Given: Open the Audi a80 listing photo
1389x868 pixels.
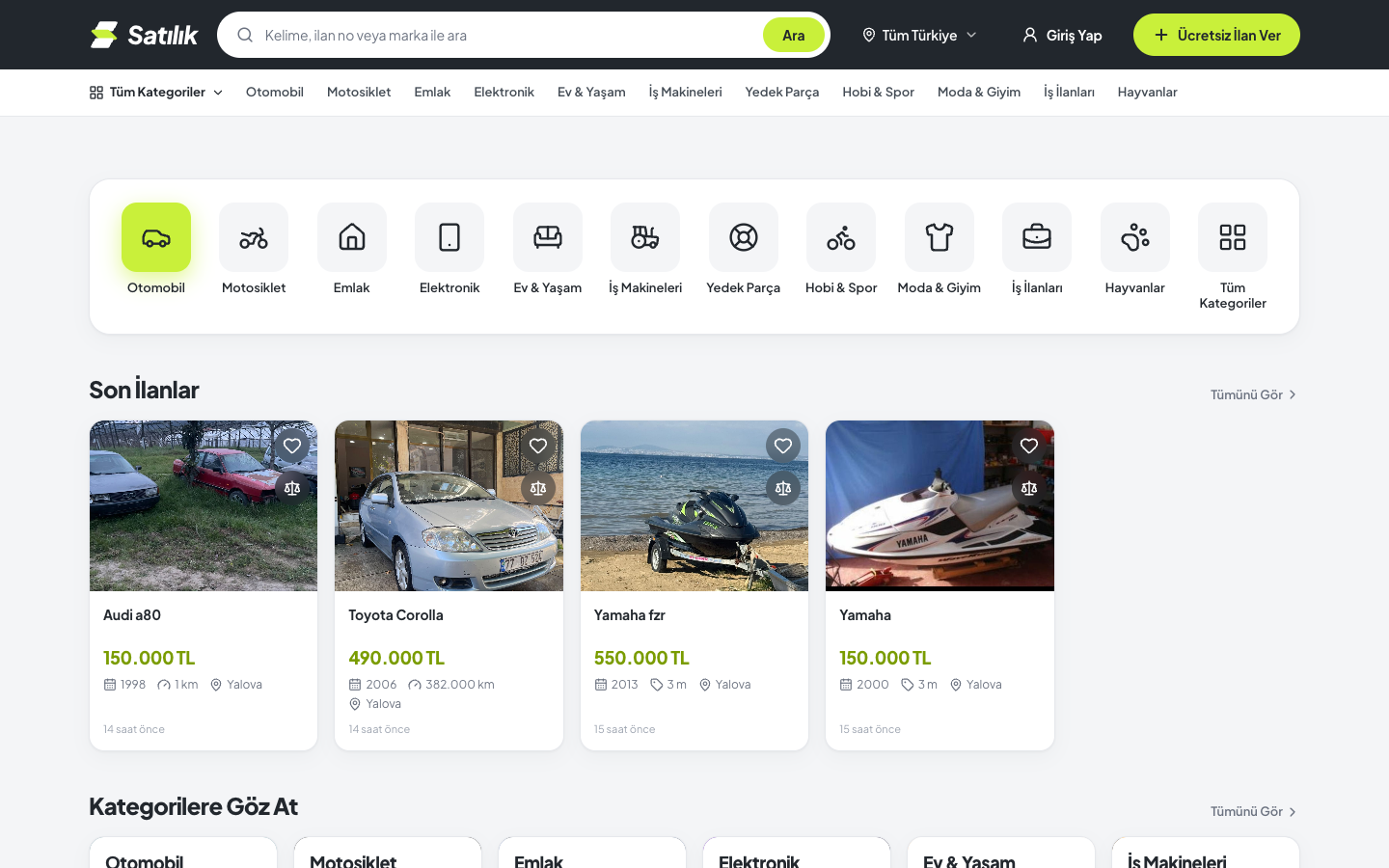Looking at the screenshot, I should 204,505.
